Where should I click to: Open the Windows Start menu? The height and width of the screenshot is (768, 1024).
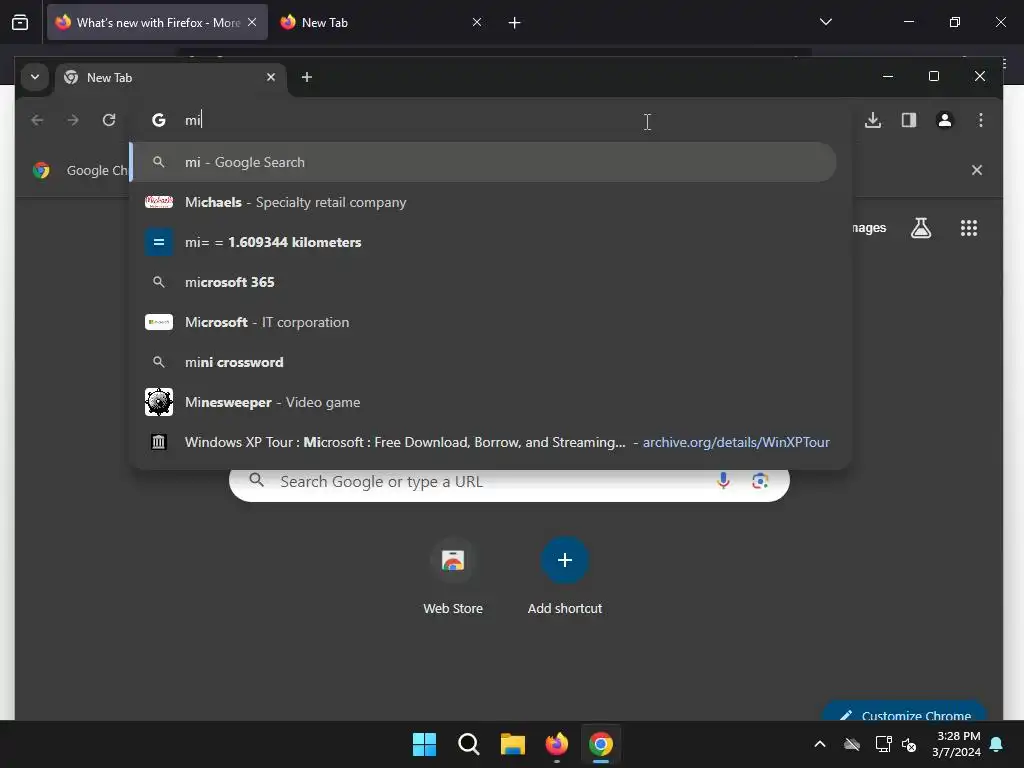click(x=424, y=744)
